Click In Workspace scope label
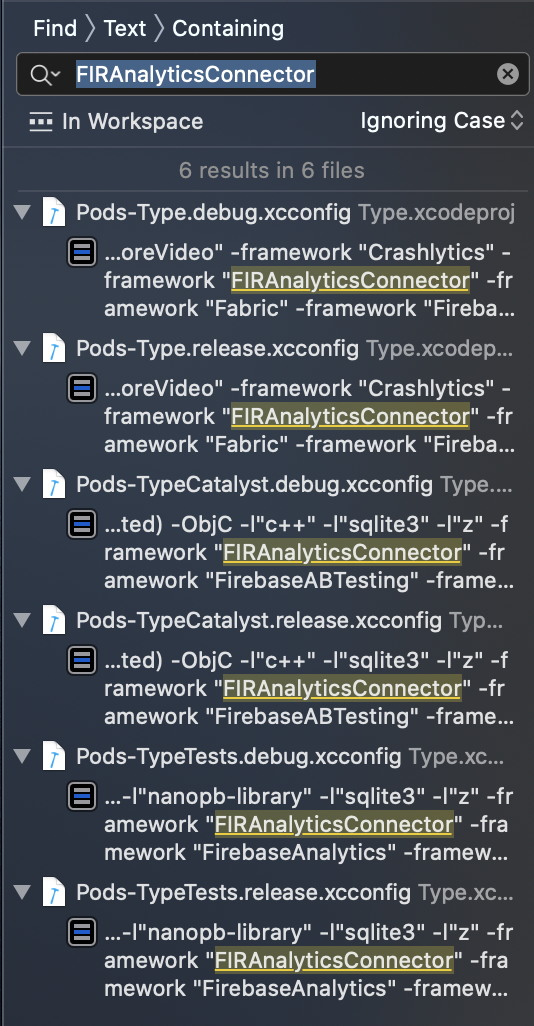The image size is (534, 1026). coord(132,121)
